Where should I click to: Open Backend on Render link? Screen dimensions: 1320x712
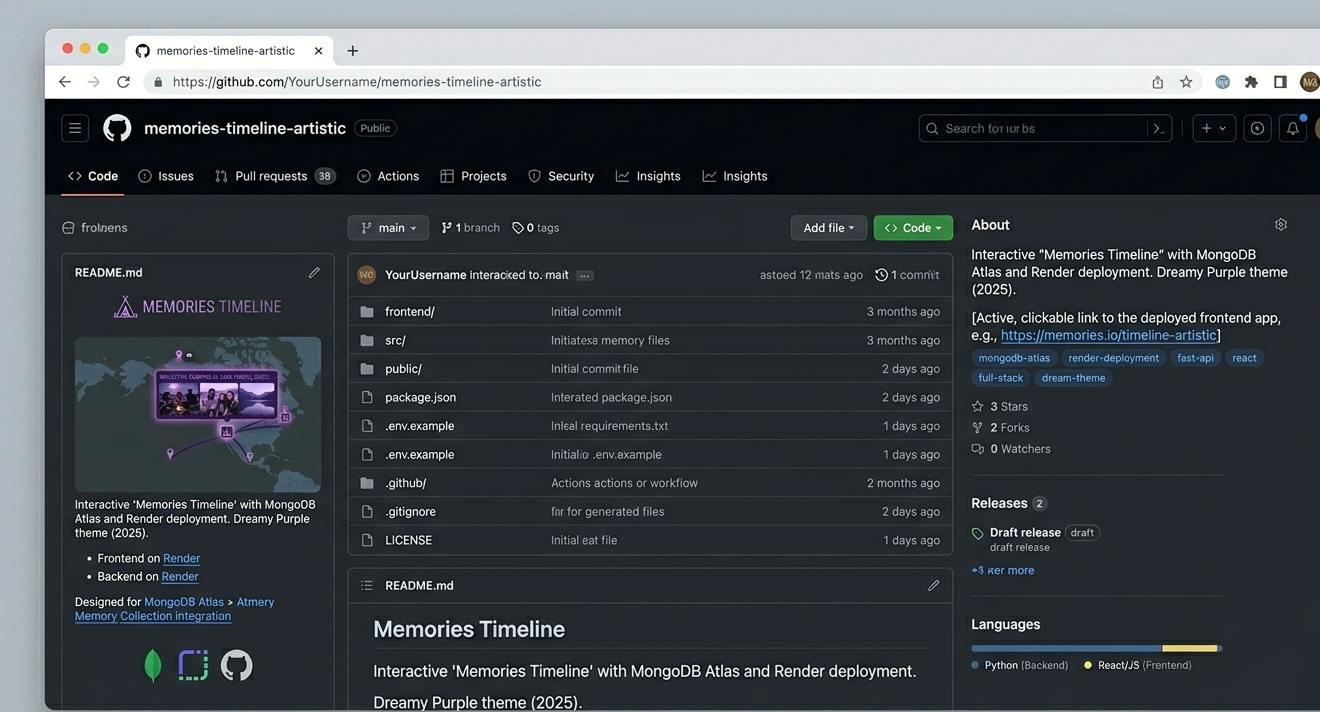(x=180, y=577)
